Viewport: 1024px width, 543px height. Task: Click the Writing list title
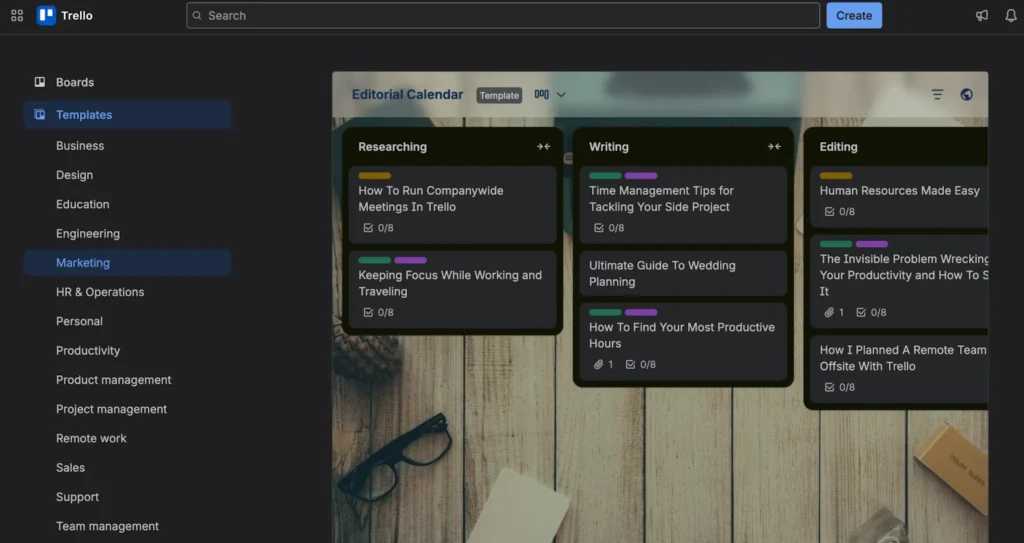(x=609, y=147)
